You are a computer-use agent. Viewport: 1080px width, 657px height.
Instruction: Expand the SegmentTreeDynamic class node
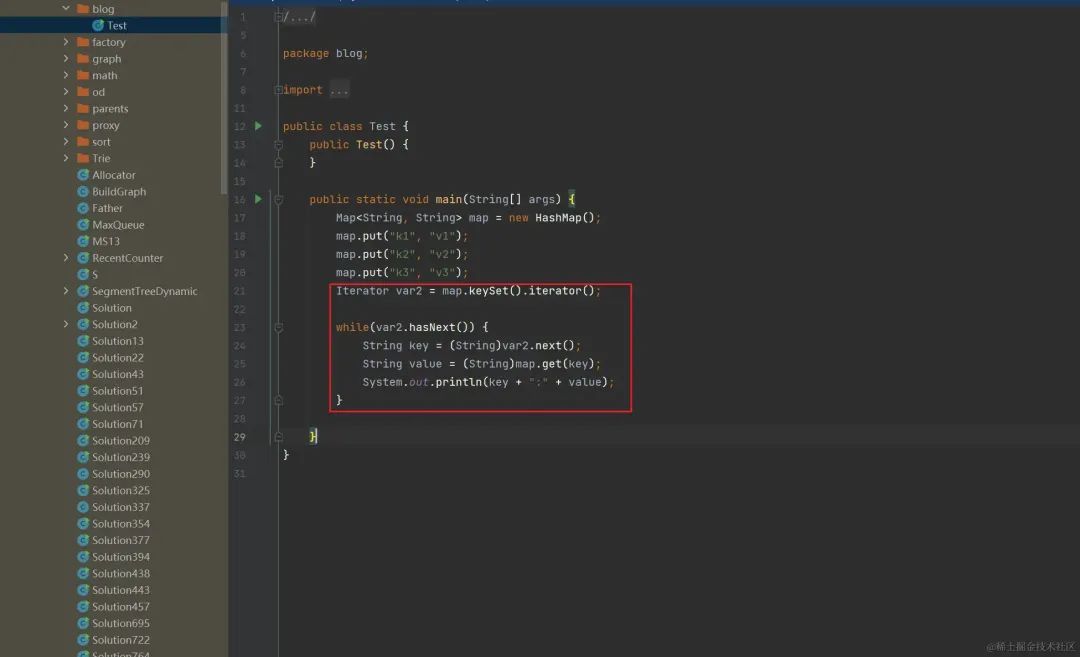66,291
